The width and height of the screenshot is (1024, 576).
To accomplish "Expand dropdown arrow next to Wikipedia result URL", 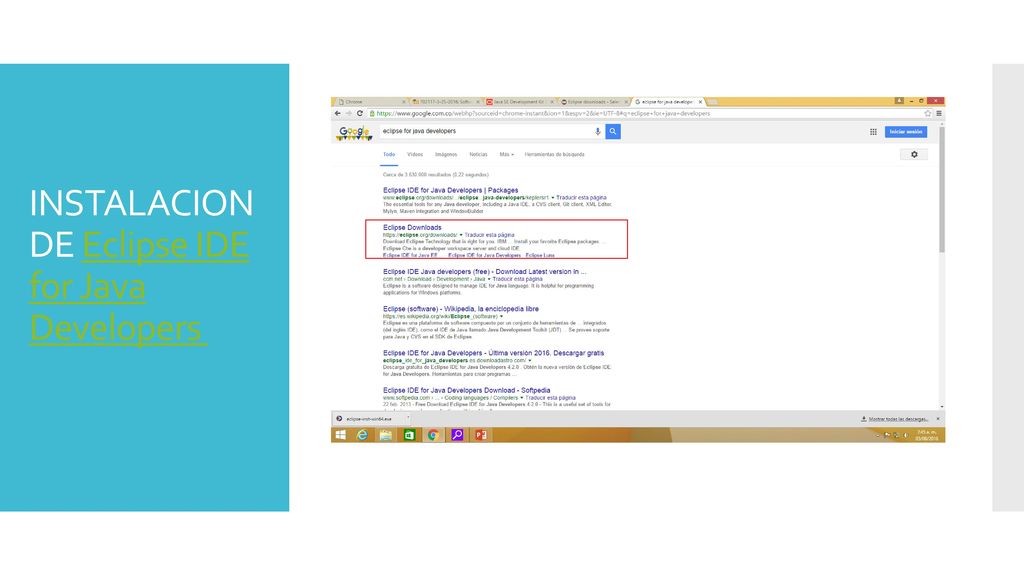I will click(502, 317).
